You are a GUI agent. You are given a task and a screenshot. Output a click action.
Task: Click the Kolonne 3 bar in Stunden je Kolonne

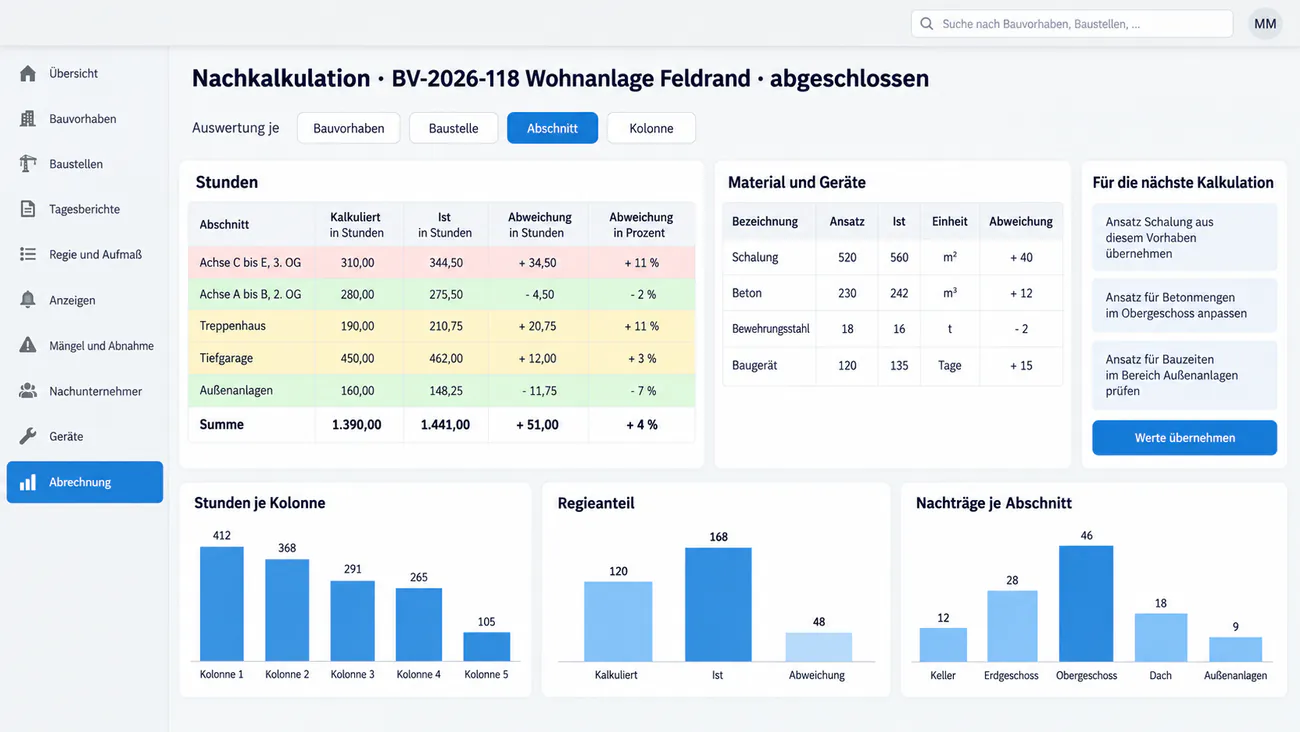click(x=352, y=621)
